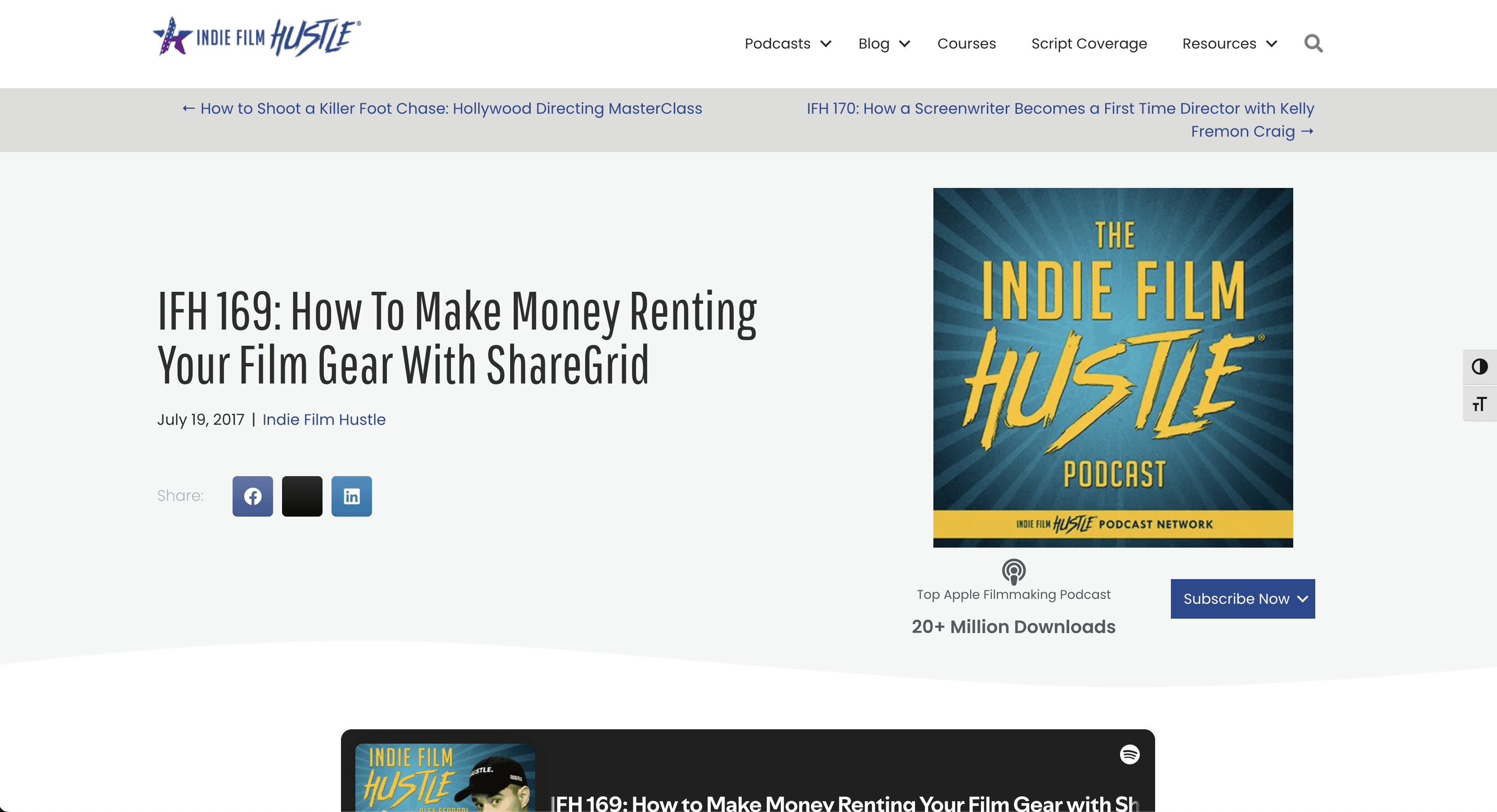
Task: Click the black X share button
Action: 302,496
